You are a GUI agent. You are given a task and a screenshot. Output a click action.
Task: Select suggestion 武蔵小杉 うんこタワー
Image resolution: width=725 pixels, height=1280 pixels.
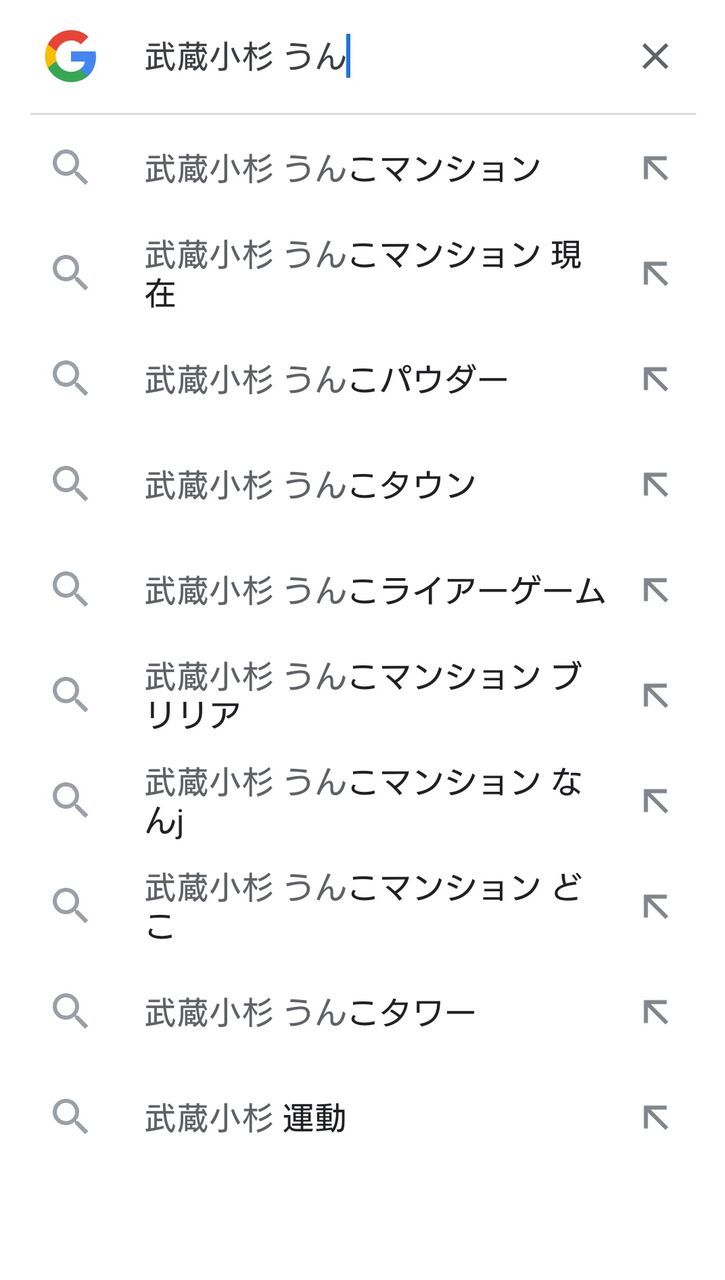[310, 1013]
